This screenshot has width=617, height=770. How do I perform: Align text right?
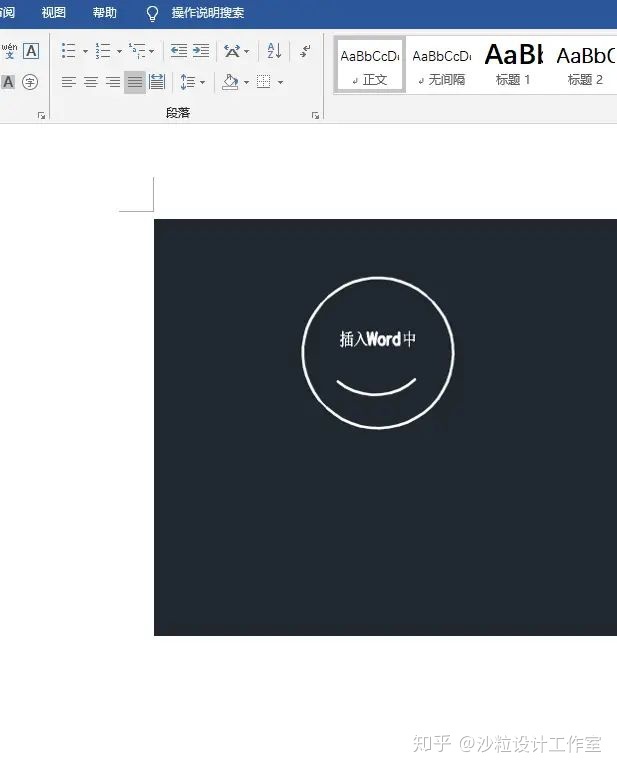[x=113, y=82]
